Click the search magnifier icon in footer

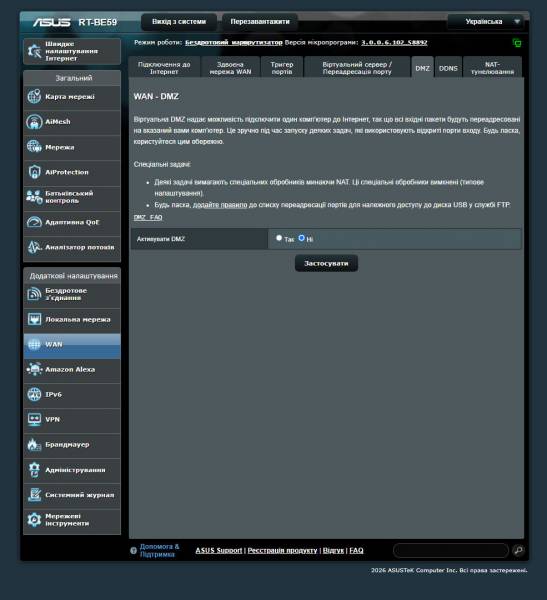[x=518, y=550]
